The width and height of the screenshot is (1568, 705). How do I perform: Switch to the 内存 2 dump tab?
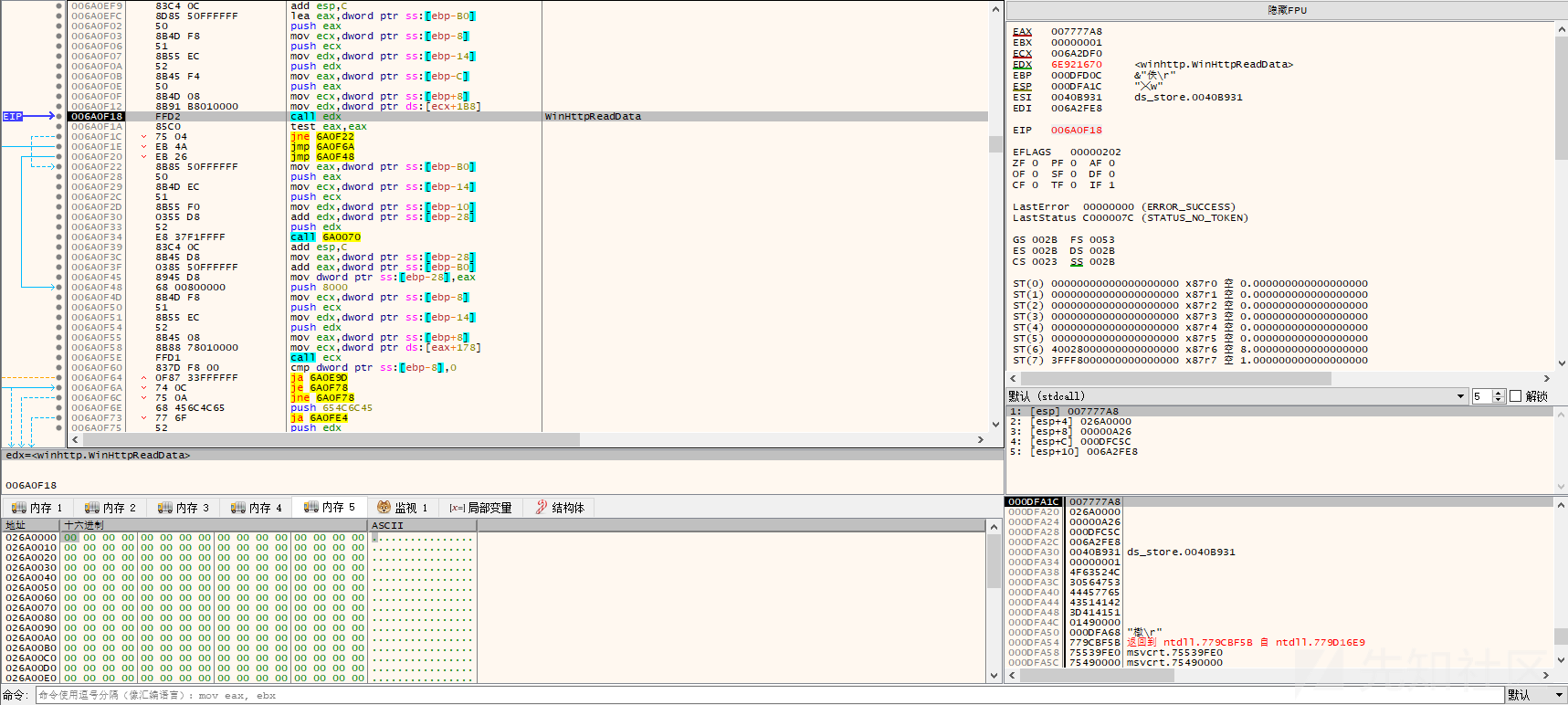110,508
